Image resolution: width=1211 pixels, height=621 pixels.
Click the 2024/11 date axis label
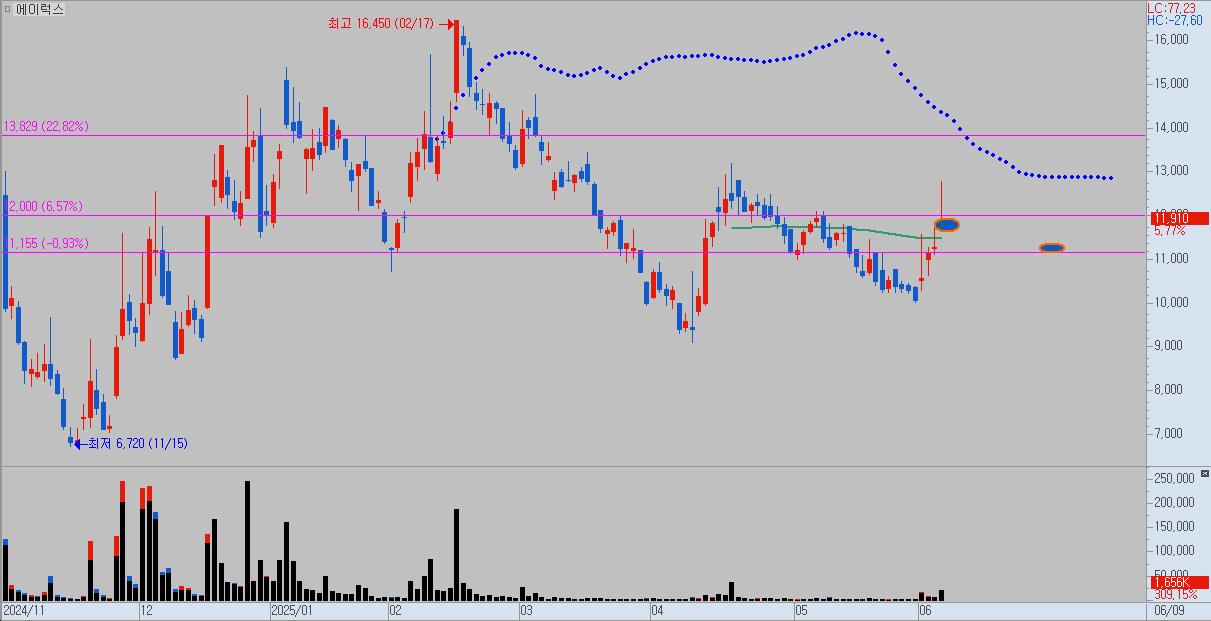point(24,609)
